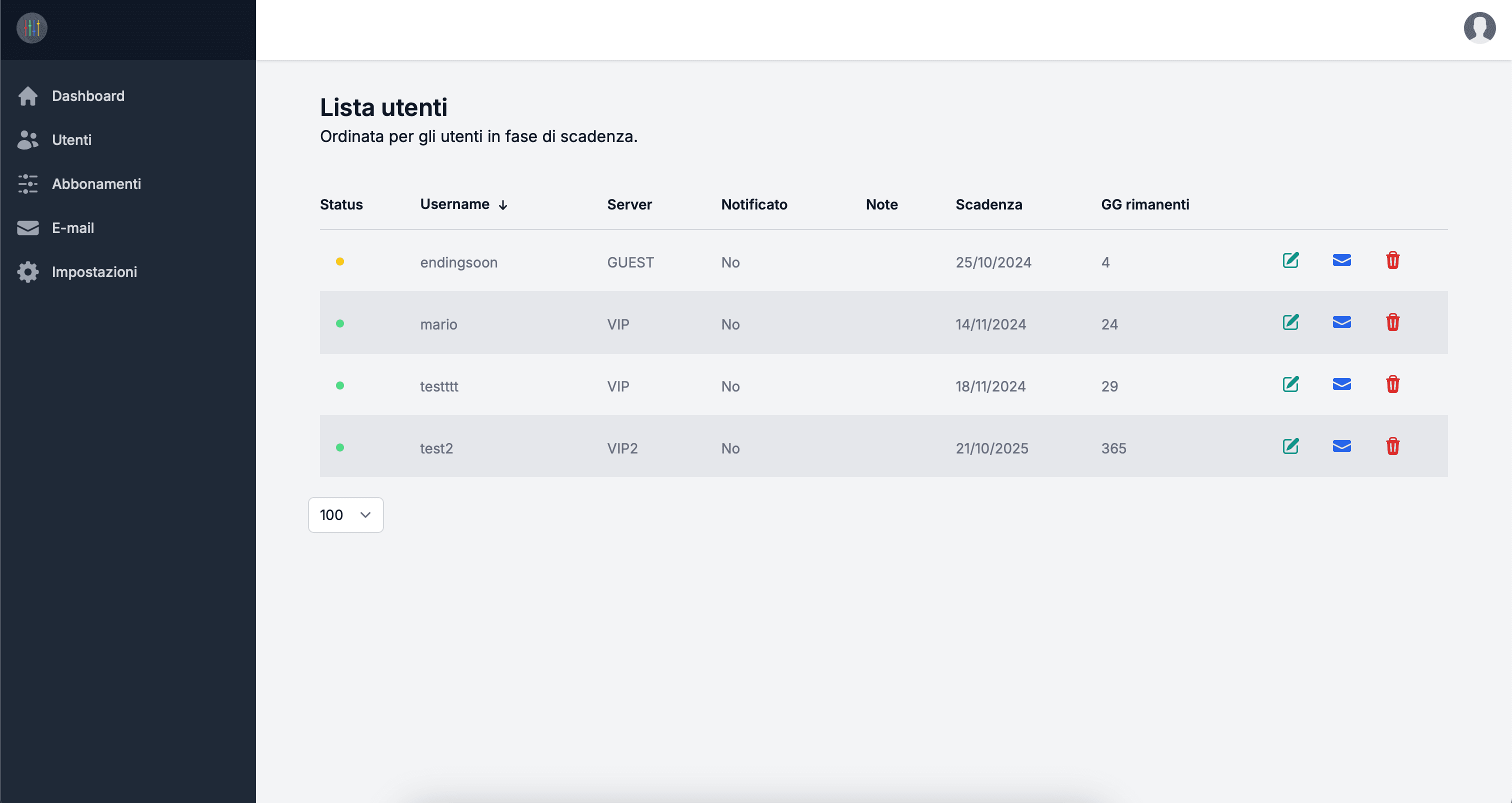The height and width of the screenshot is (803, 1512).
Task: Sort by Username column arrow
Action: coord(502,205)
